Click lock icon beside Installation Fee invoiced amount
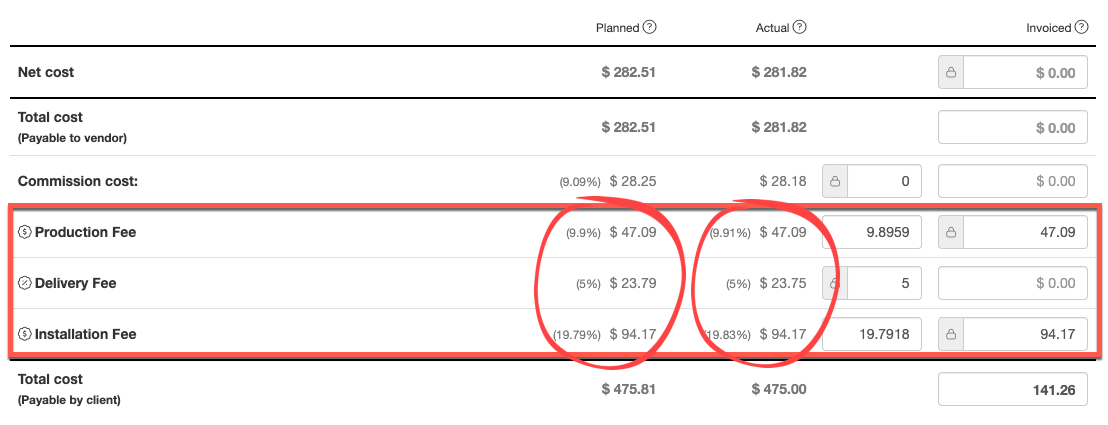 point(951,334)
